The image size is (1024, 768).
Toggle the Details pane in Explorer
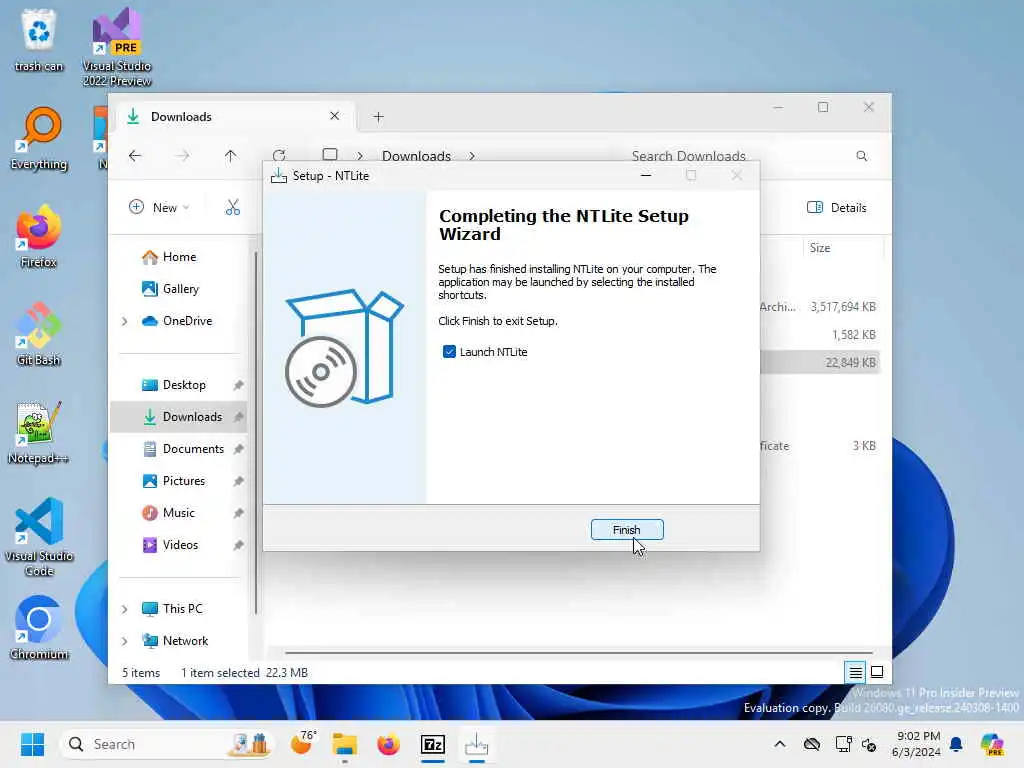tap(837, 208)
